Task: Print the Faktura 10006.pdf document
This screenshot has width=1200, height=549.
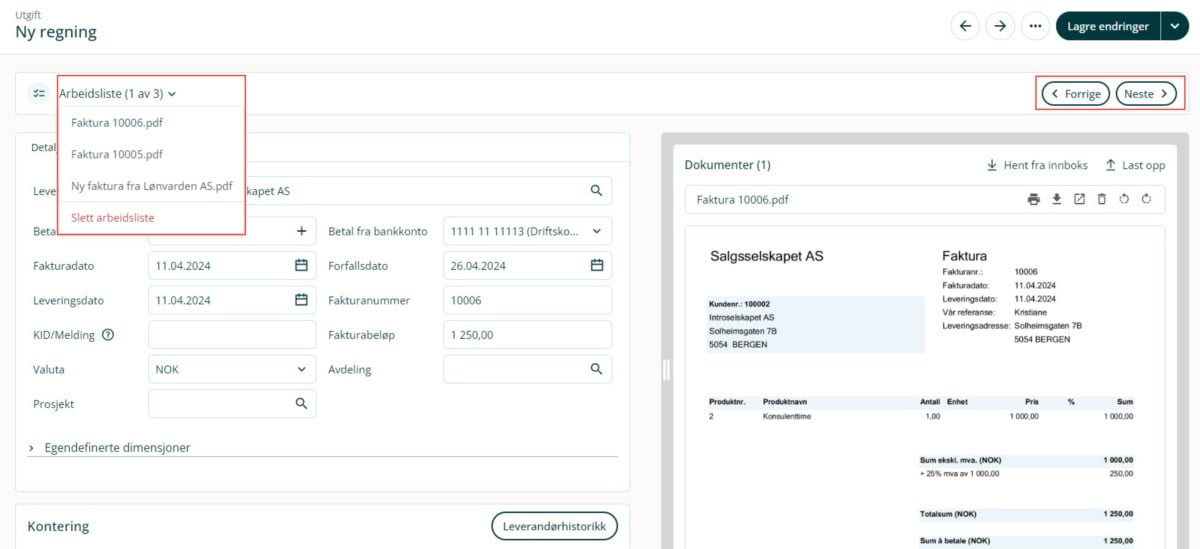Action: point(1033,199)
